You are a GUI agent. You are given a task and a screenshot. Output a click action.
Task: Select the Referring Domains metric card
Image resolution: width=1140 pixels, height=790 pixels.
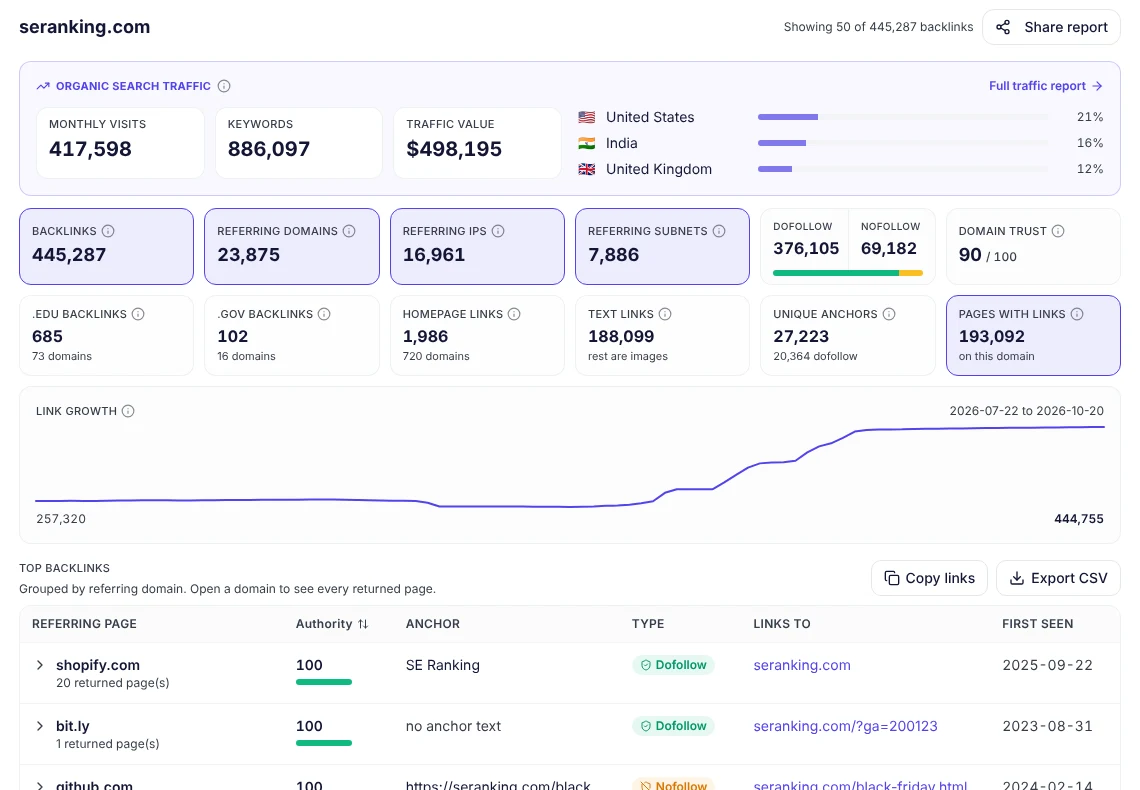tap(292, 246)
